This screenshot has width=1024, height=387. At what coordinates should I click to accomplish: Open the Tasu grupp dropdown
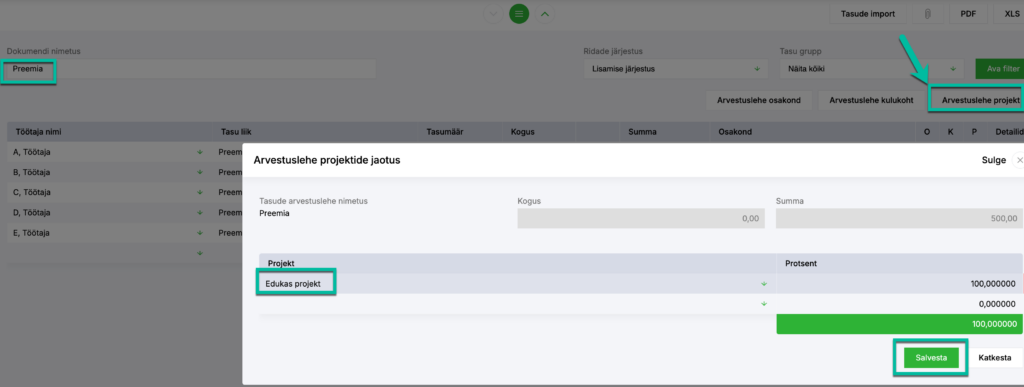click(x=872, y=69)
